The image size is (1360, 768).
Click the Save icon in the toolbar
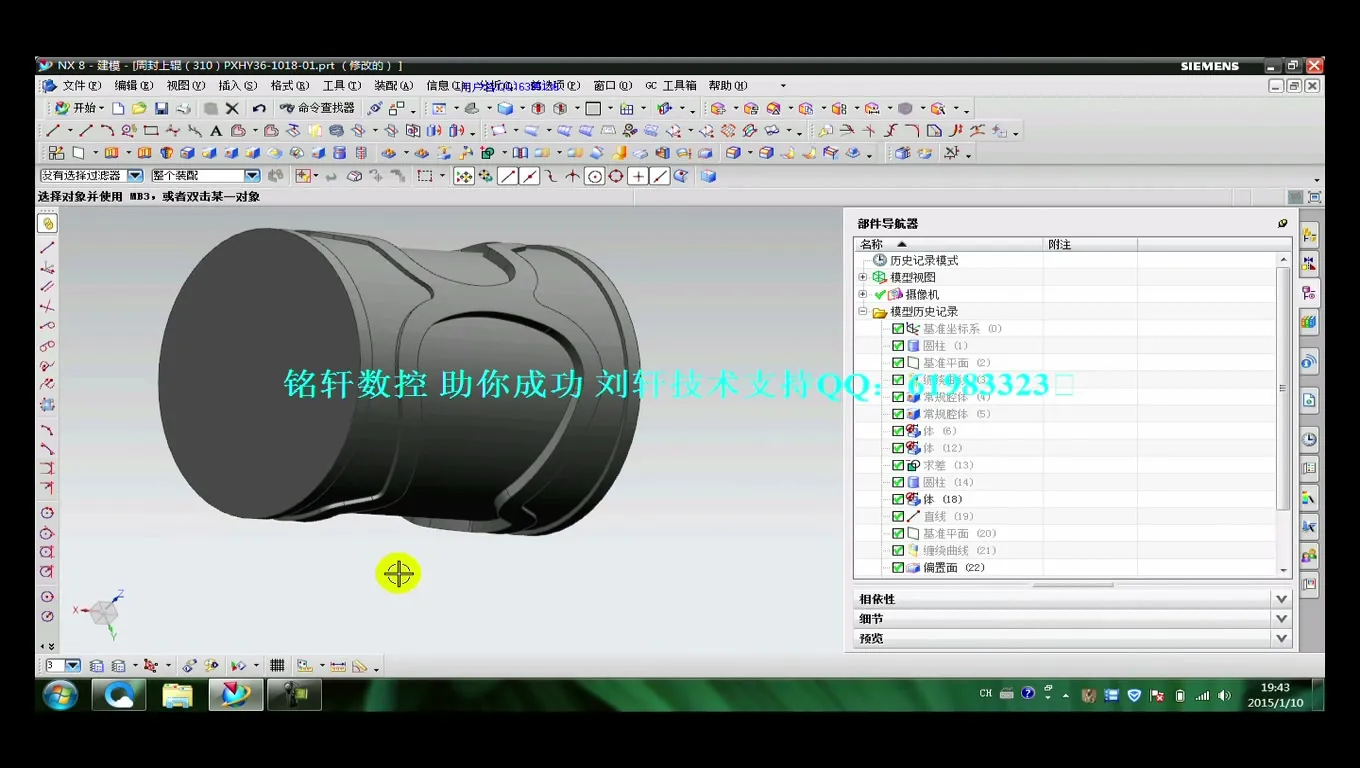(161, 108)
